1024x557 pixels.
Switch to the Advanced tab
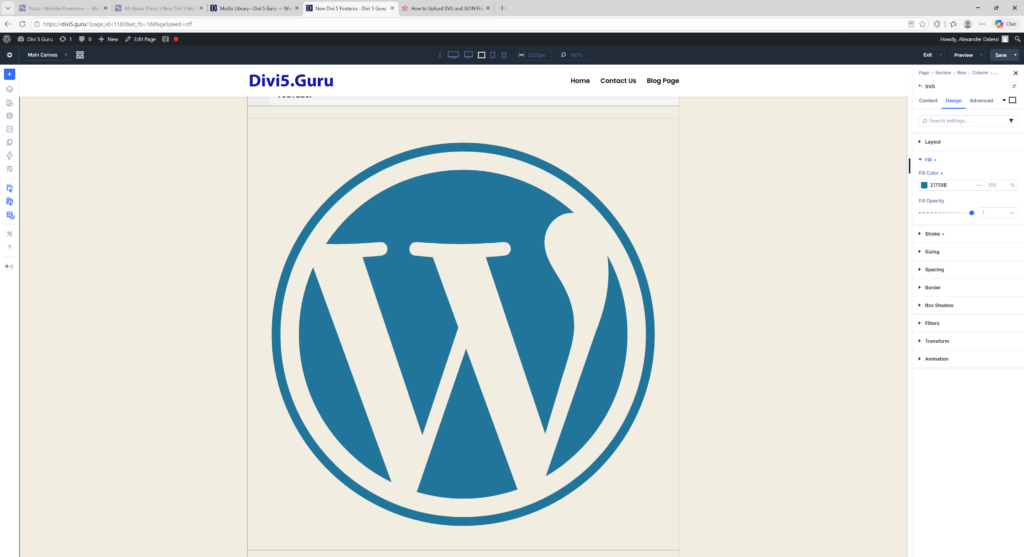pos(981,101)
